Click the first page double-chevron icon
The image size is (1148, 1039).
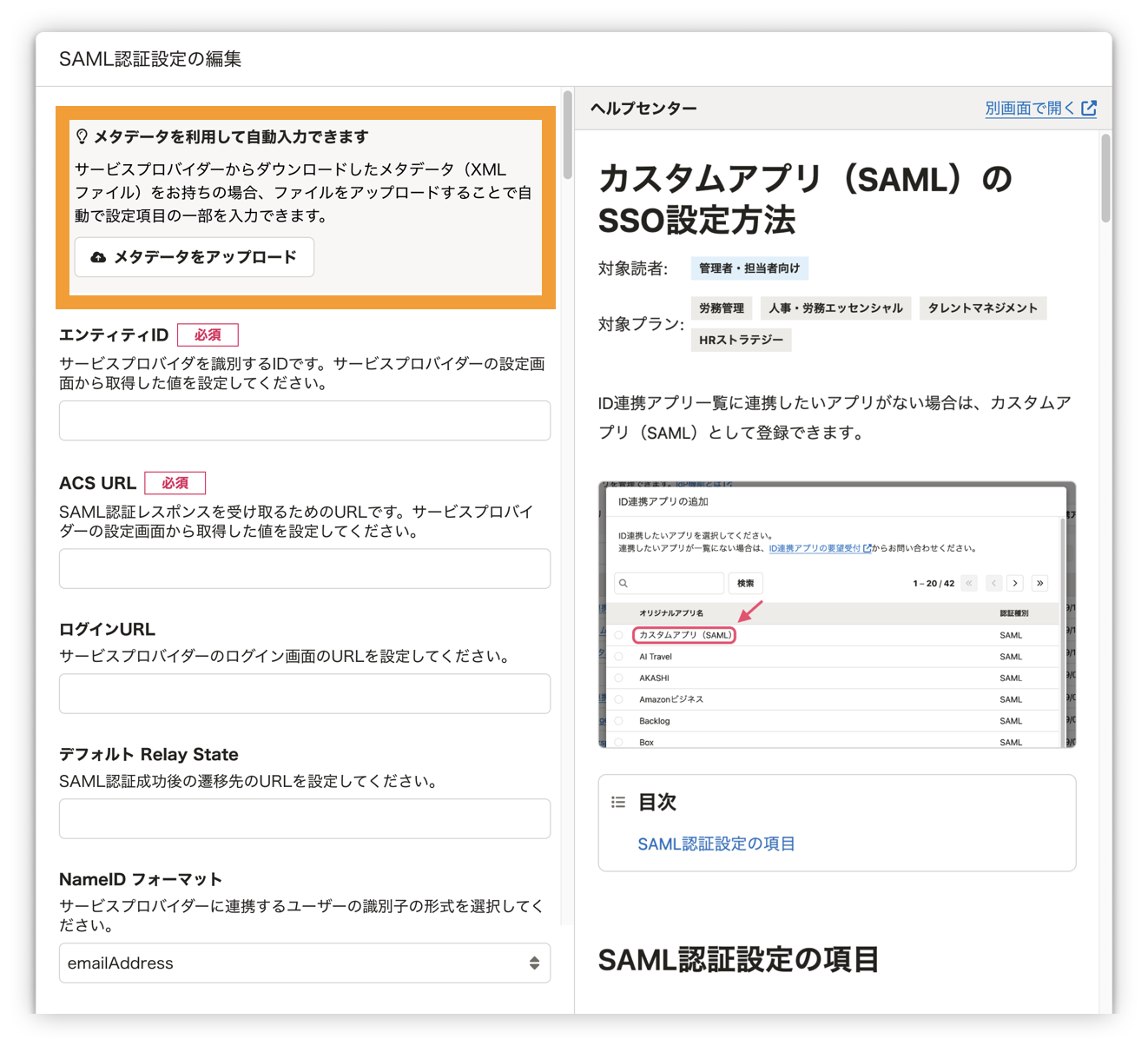tap(968, 583)
